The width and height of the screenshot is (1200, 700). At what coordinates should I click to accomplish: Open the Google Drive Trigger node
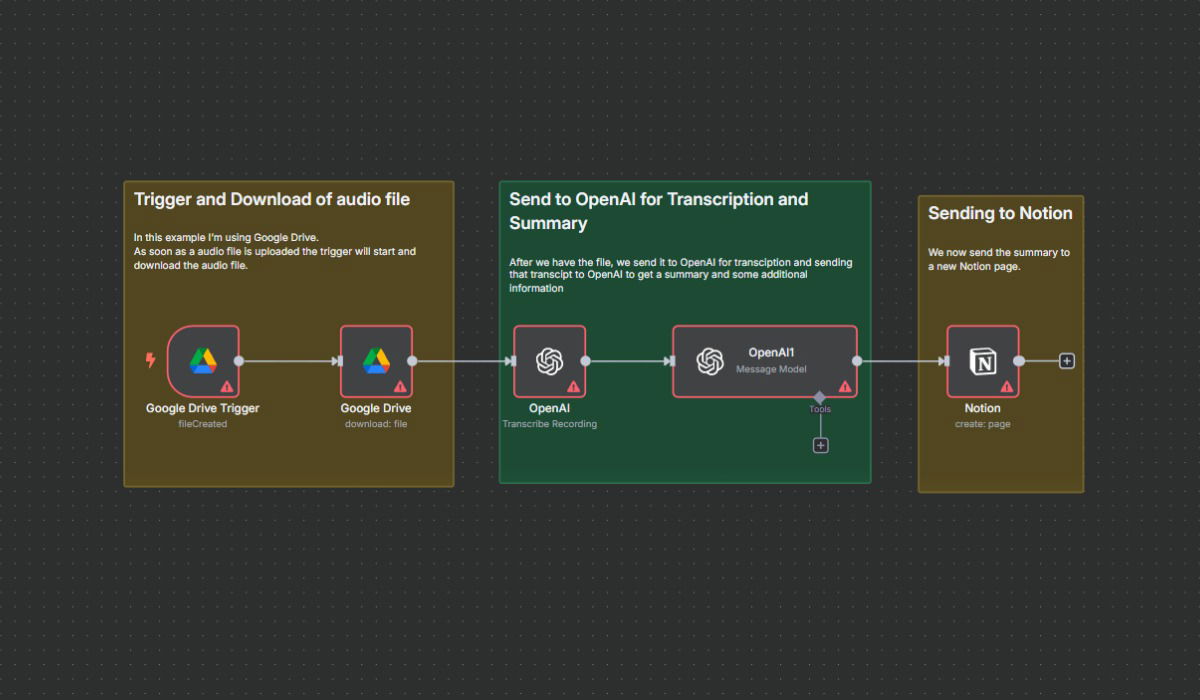[203, 361]
